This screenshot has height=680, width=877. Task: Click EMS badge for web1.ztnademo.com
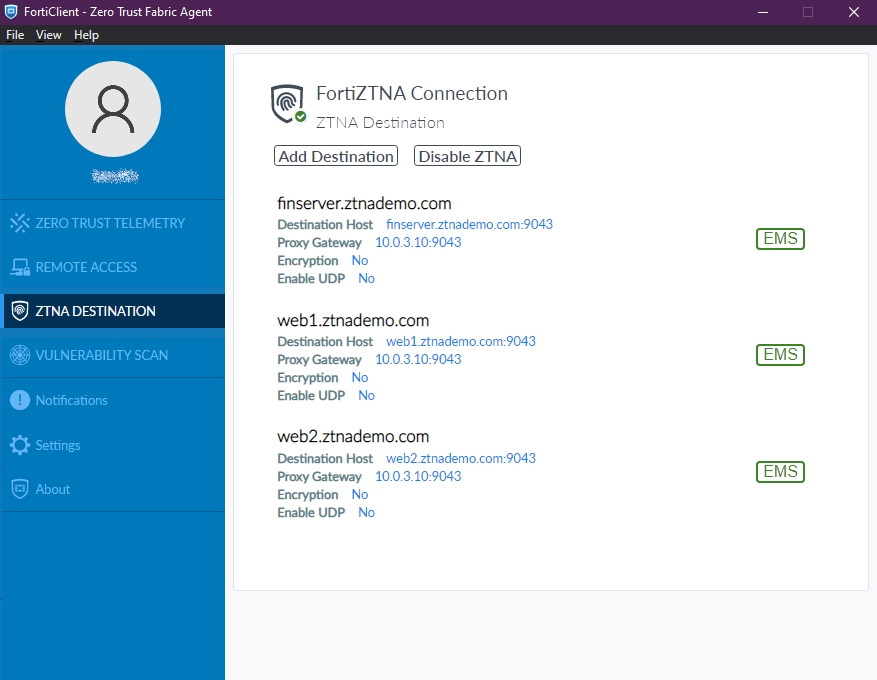(780, 355)
